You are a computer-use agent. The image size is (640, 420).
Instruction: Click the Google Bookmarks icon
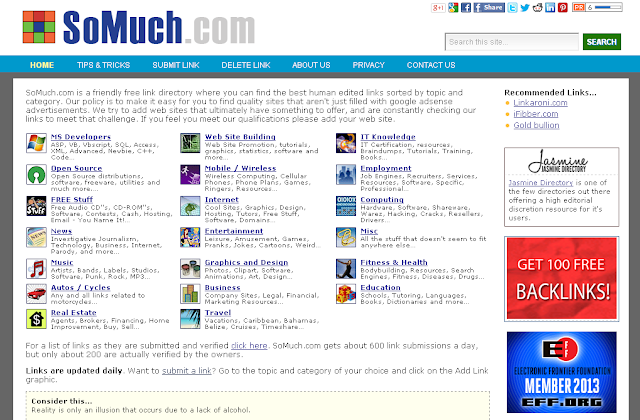click(x=453, y=7)
